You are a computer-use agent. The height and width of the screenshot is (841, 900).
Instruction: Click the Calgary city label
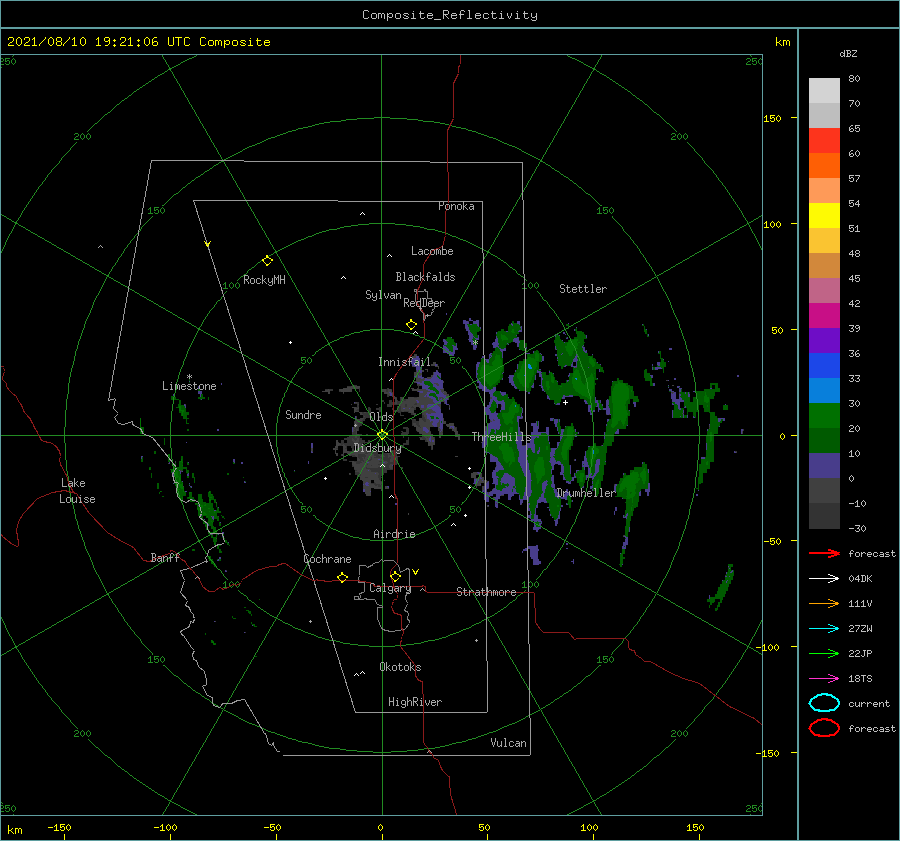pyautogui.click(x=390, y=588)
